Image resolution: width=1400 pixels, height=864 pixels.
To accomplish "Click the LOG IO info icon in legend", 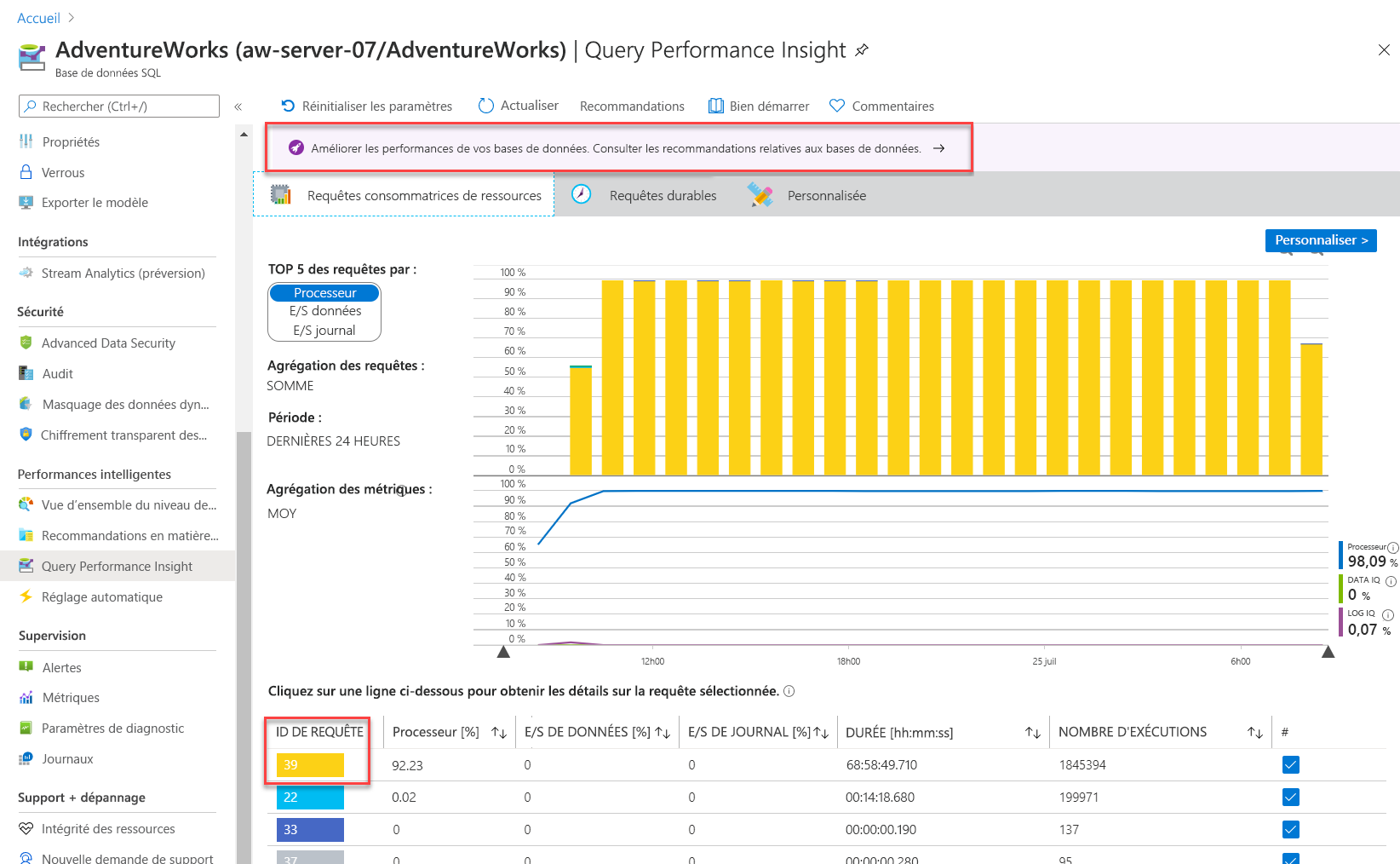I will coord(1388,615).
